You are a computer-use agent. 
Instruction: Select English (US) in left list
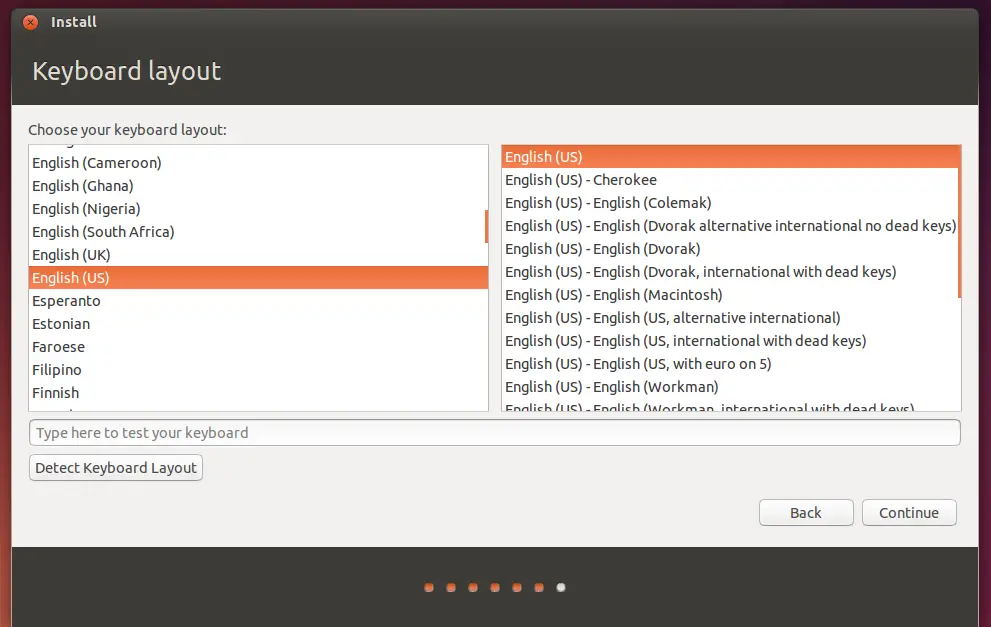pos(258,278)
